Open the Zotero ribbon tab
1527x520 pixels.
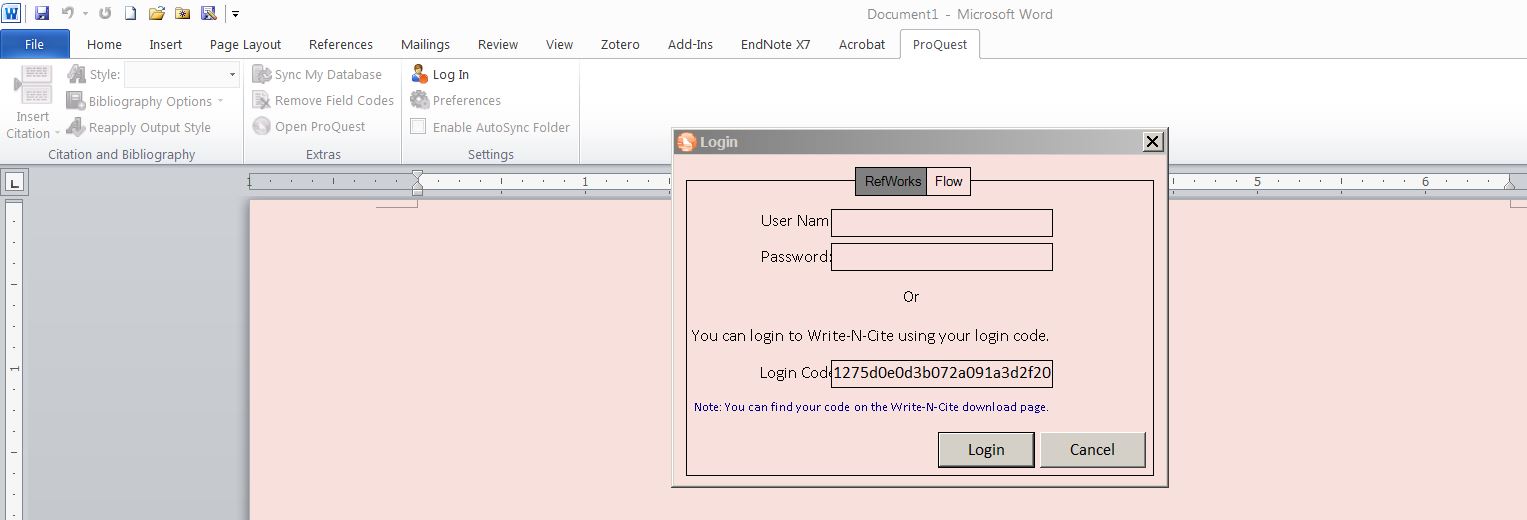tap(620, 44)
